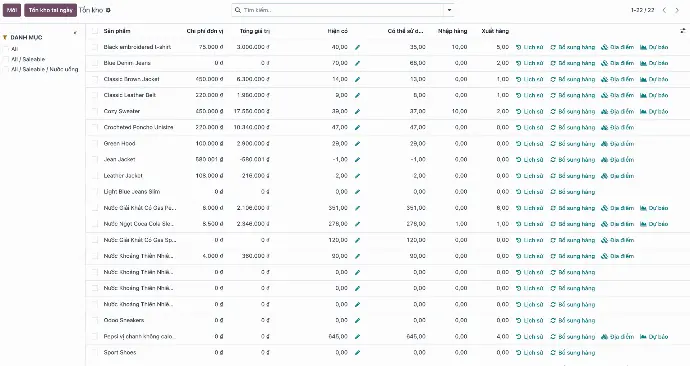Click pencil edit icon for Blue Denim Jeans

click(x=357, y=63)
